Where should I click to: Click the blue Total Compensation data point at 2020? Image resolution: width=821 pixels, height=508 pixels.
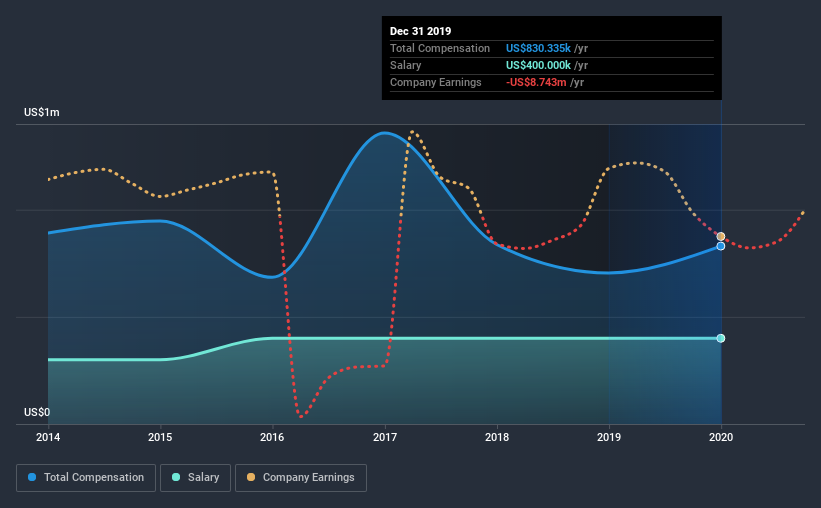point(721,246)
